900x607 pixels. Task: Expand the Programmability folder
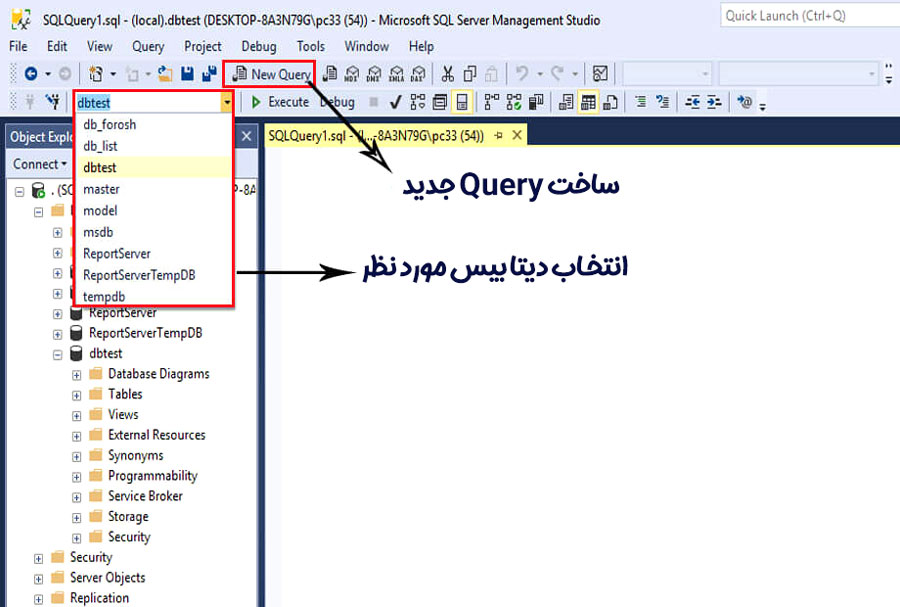76,477
